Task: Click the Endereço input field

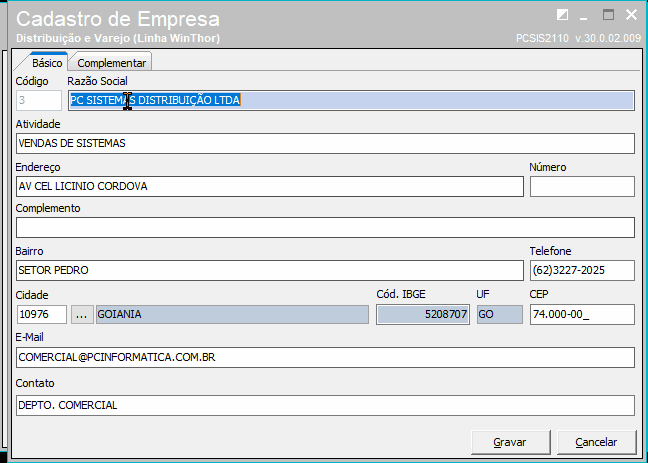Action: tap(270, 186)
